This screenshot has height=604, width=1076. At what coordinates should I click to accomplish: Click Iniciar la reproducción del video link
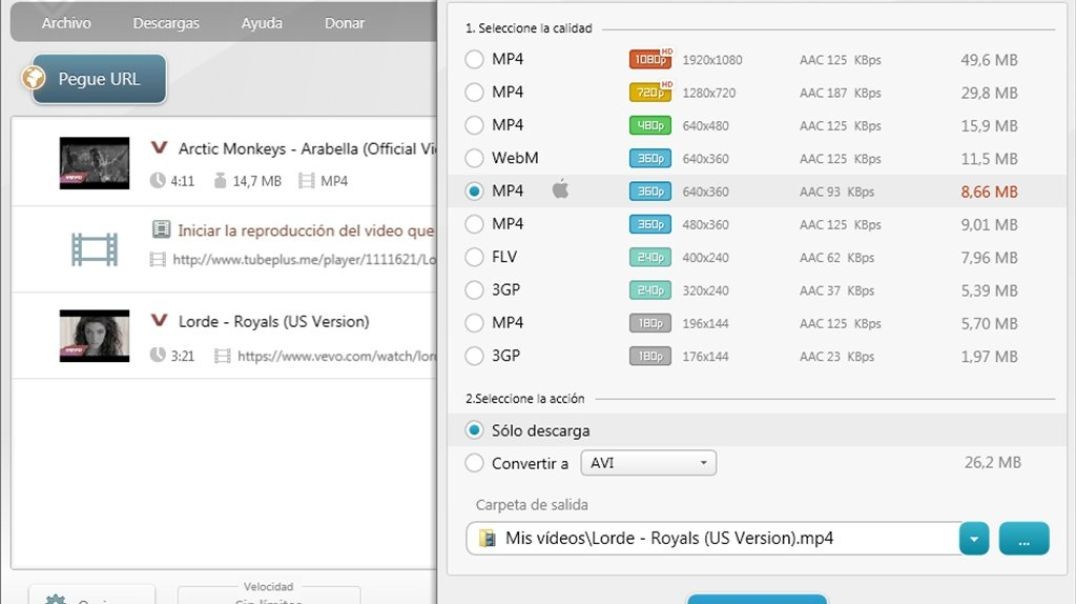(x=305, y=231)
